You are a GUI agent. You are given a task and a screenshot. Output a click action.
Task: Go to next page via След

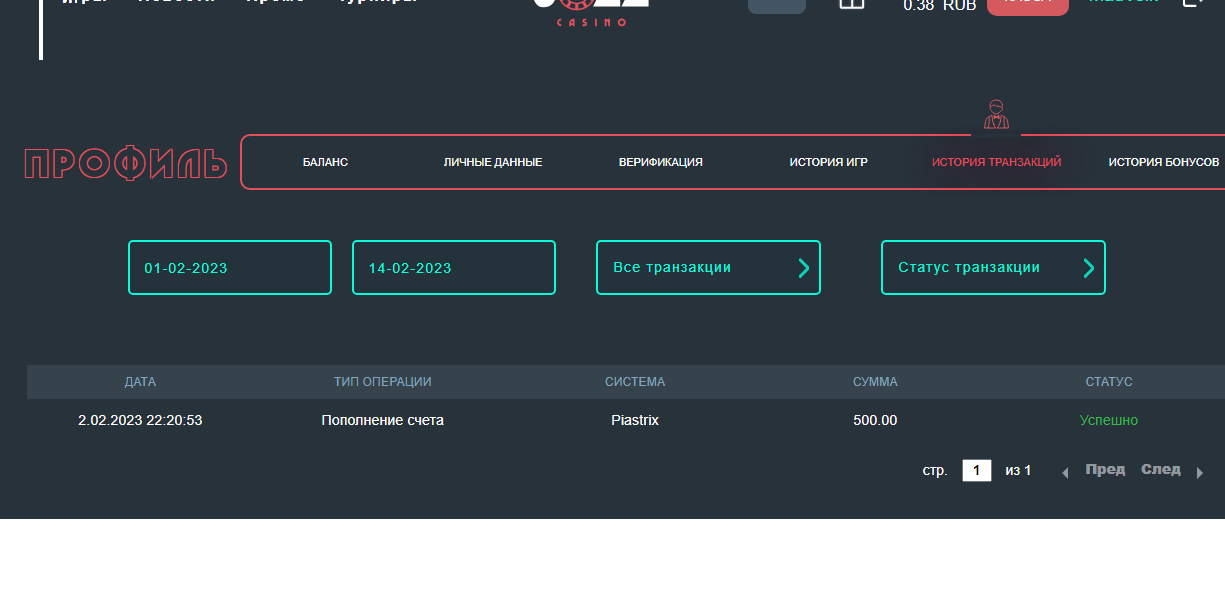click(x=1161, y=470)
